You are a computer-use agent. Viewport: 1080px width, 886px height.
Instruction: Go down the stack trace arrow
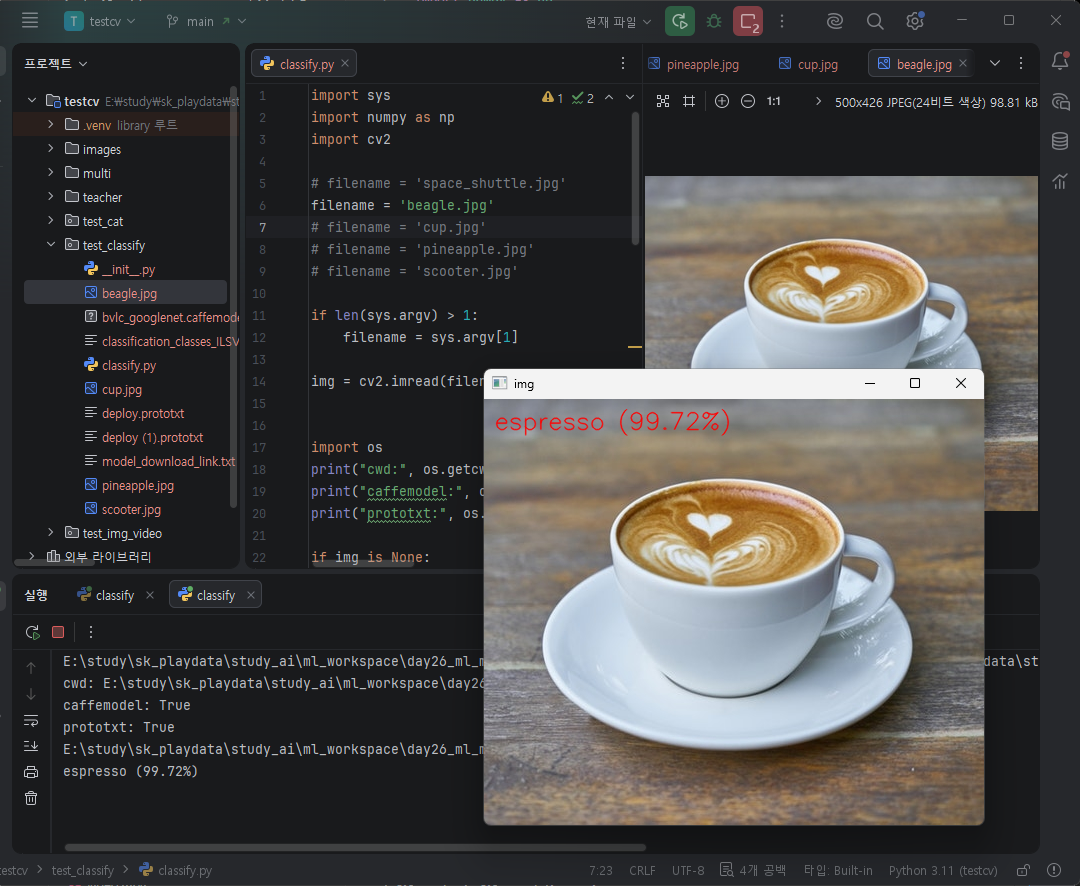[x=31, y=694]
